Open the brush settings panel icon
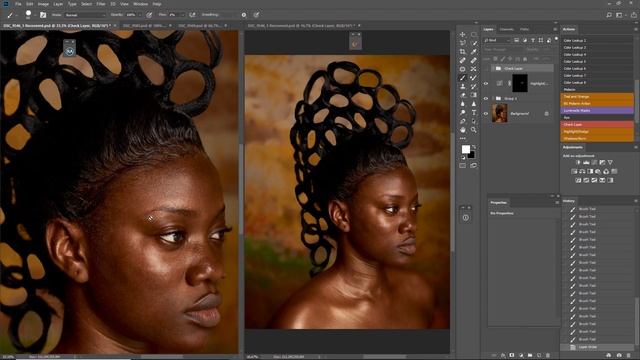640x360 pixels. pos(43,15)
